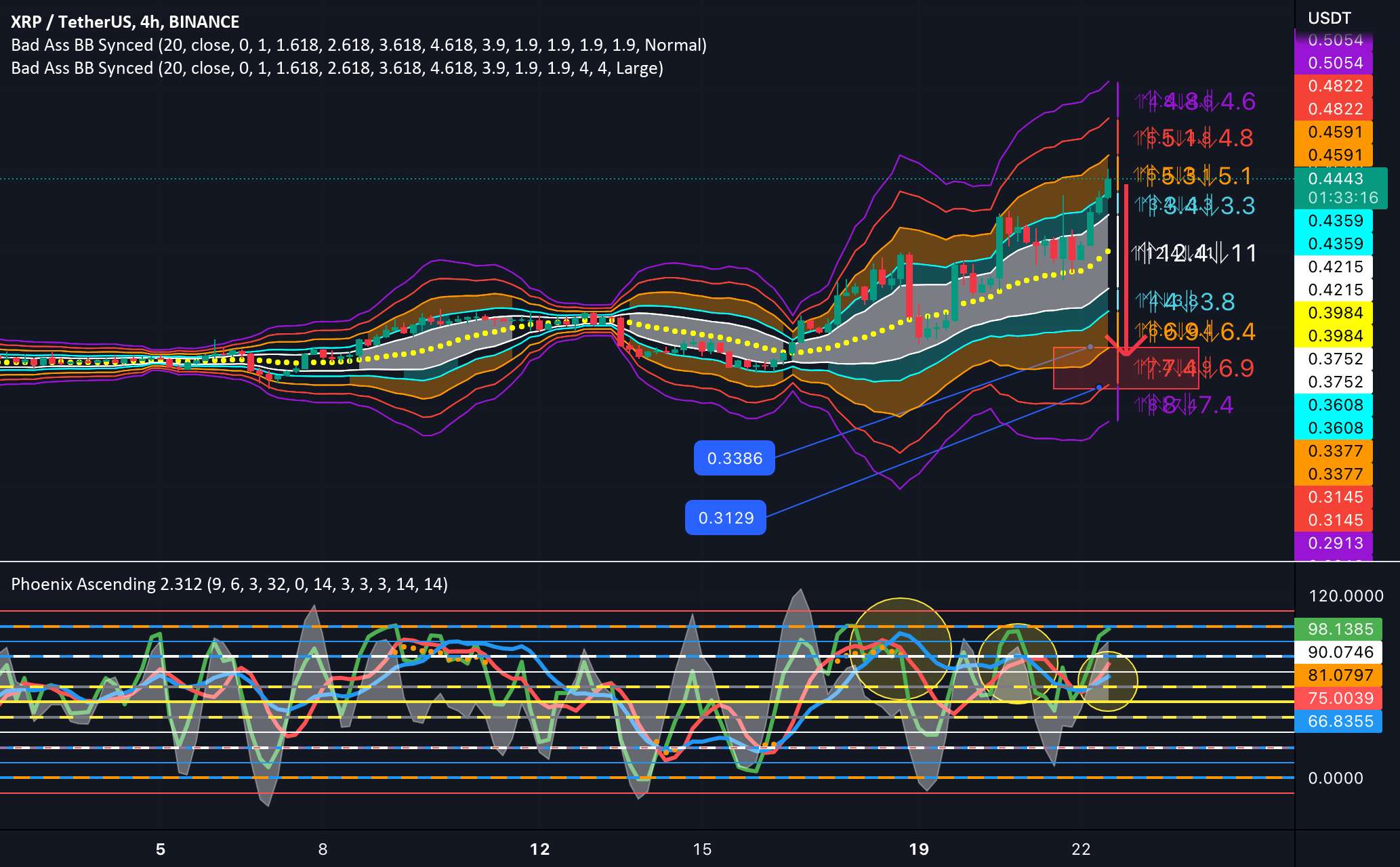Click date 8 on the time axis

click(323, 849)
